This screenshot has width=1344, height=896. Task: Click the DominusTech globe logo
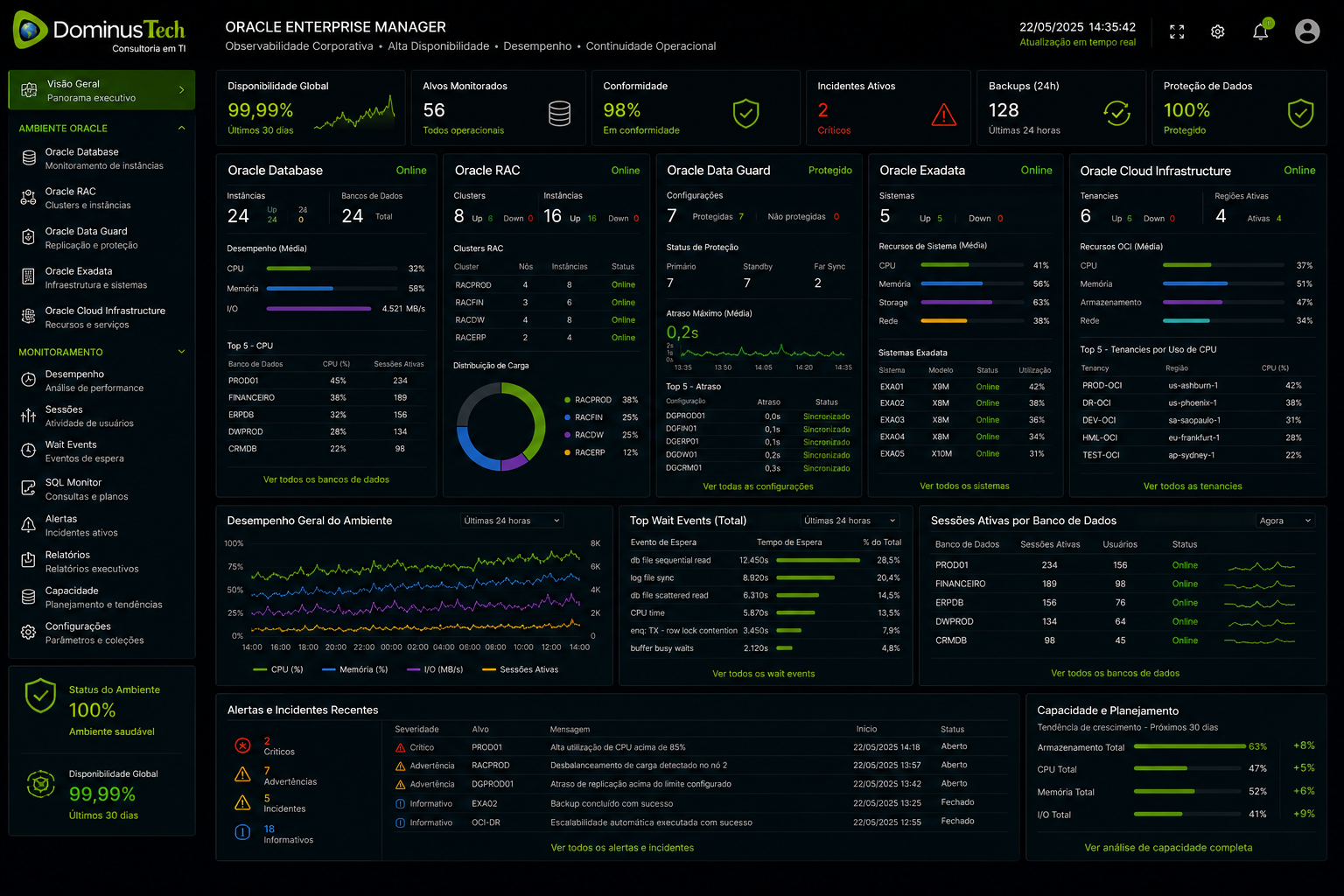point(30,30)
